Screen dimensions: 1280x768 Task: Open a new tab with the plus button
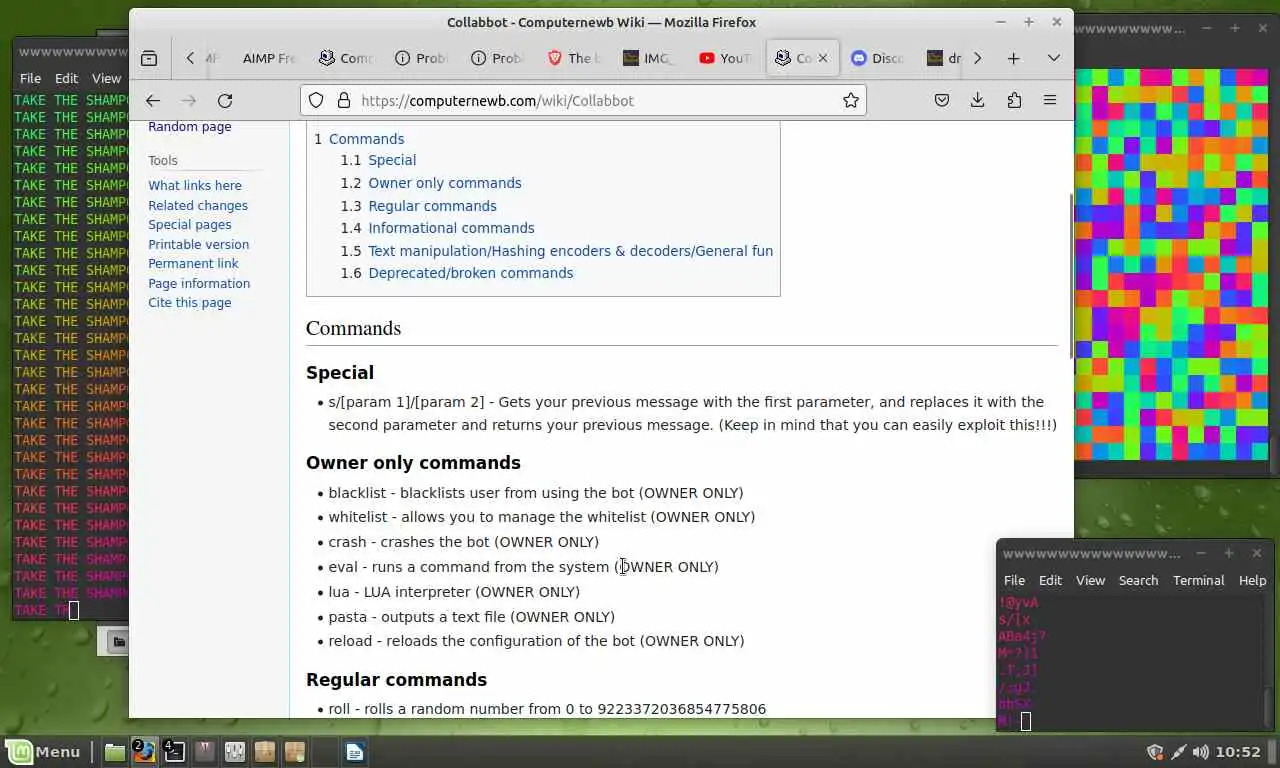click(x=1013, y=58)
